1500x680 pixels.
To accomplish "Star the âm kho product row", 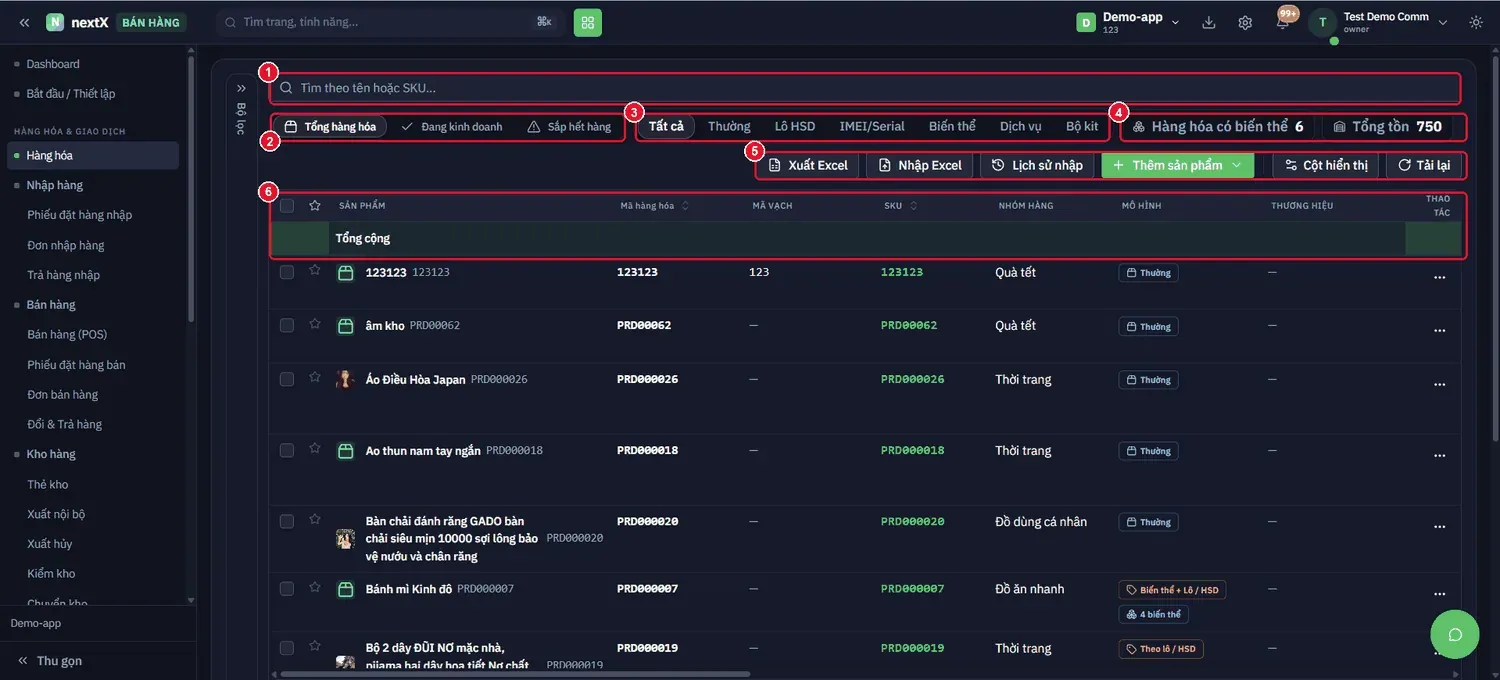I will [x=315, y=324].
